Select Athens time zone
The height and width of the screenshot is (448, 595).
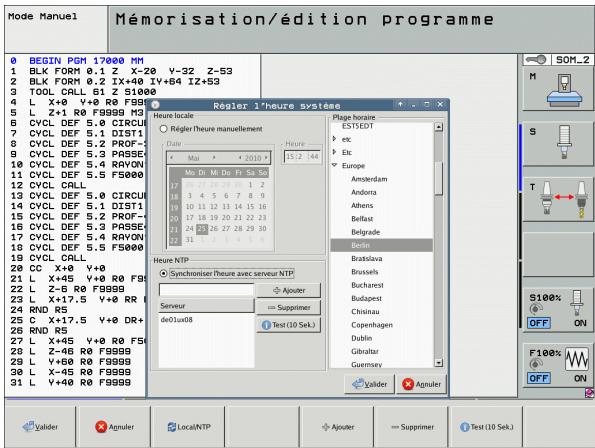coord(362,206)
